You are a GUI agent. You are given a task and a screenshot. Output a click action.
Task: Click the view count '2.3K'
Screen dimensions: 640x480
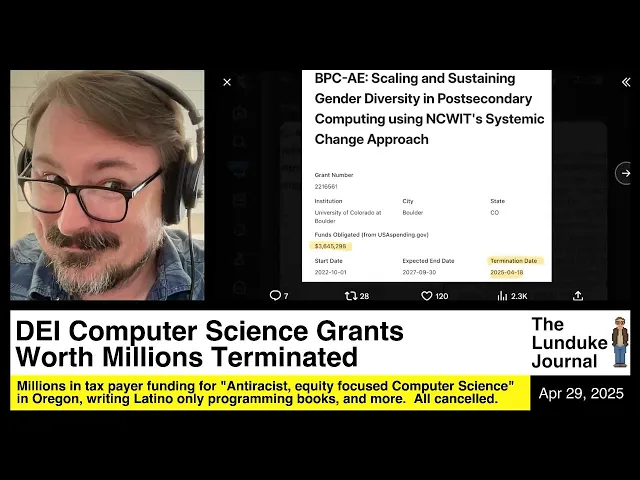[x=519, y=296]
